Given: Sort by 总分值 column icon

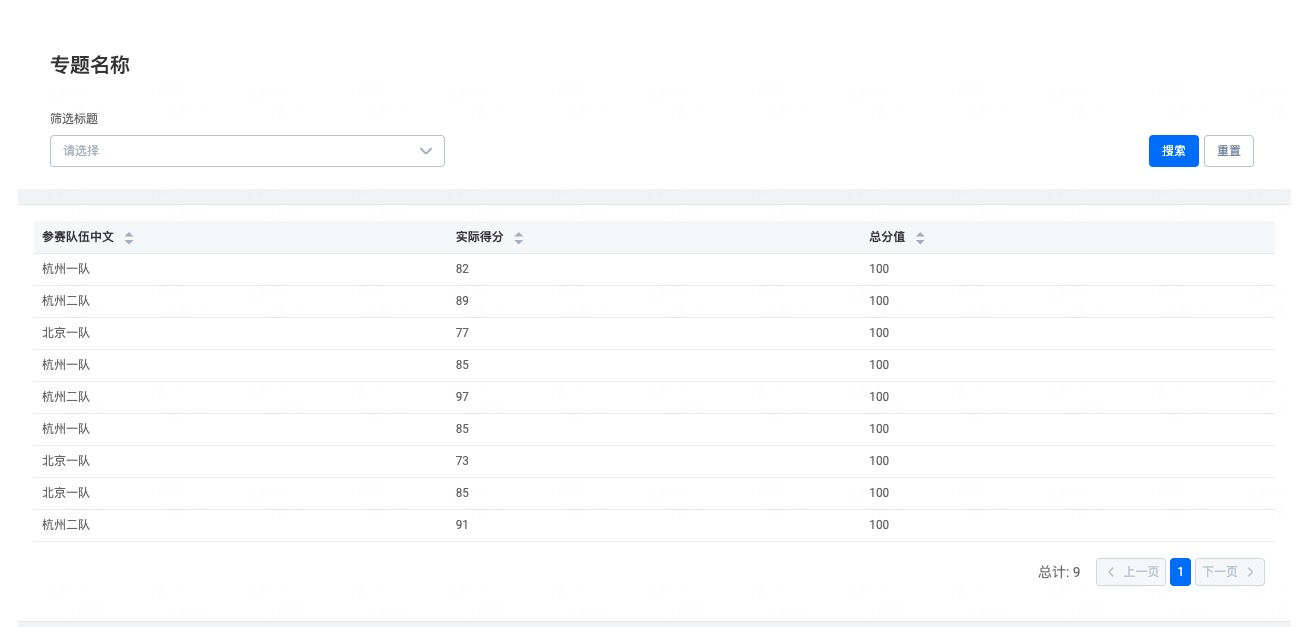Looking at the screenshot, I should coord(920,238).
